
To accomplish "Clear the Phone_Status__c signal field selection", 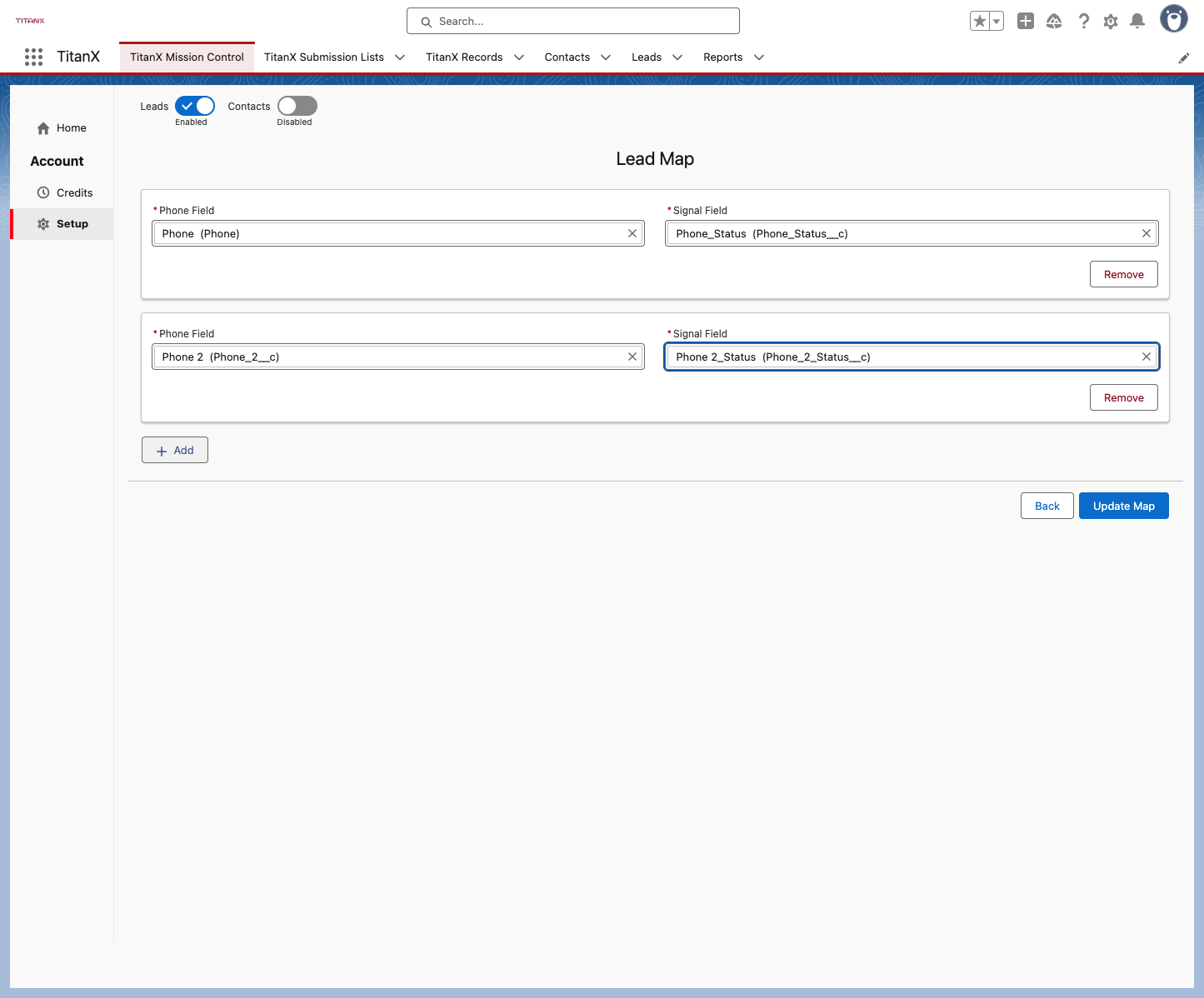I will pos(1147,233).
